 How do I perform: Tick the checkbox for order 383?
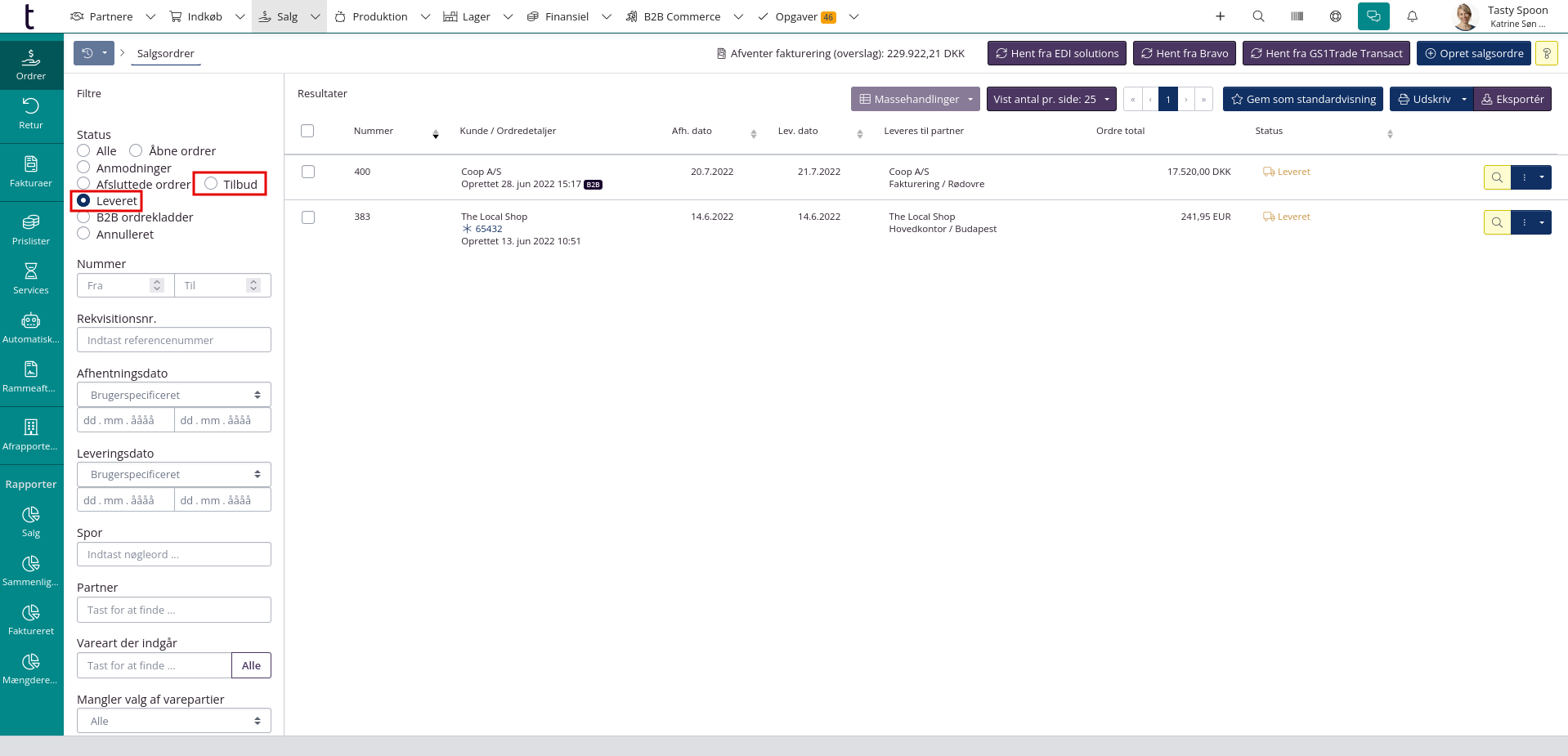pos(308,217)
